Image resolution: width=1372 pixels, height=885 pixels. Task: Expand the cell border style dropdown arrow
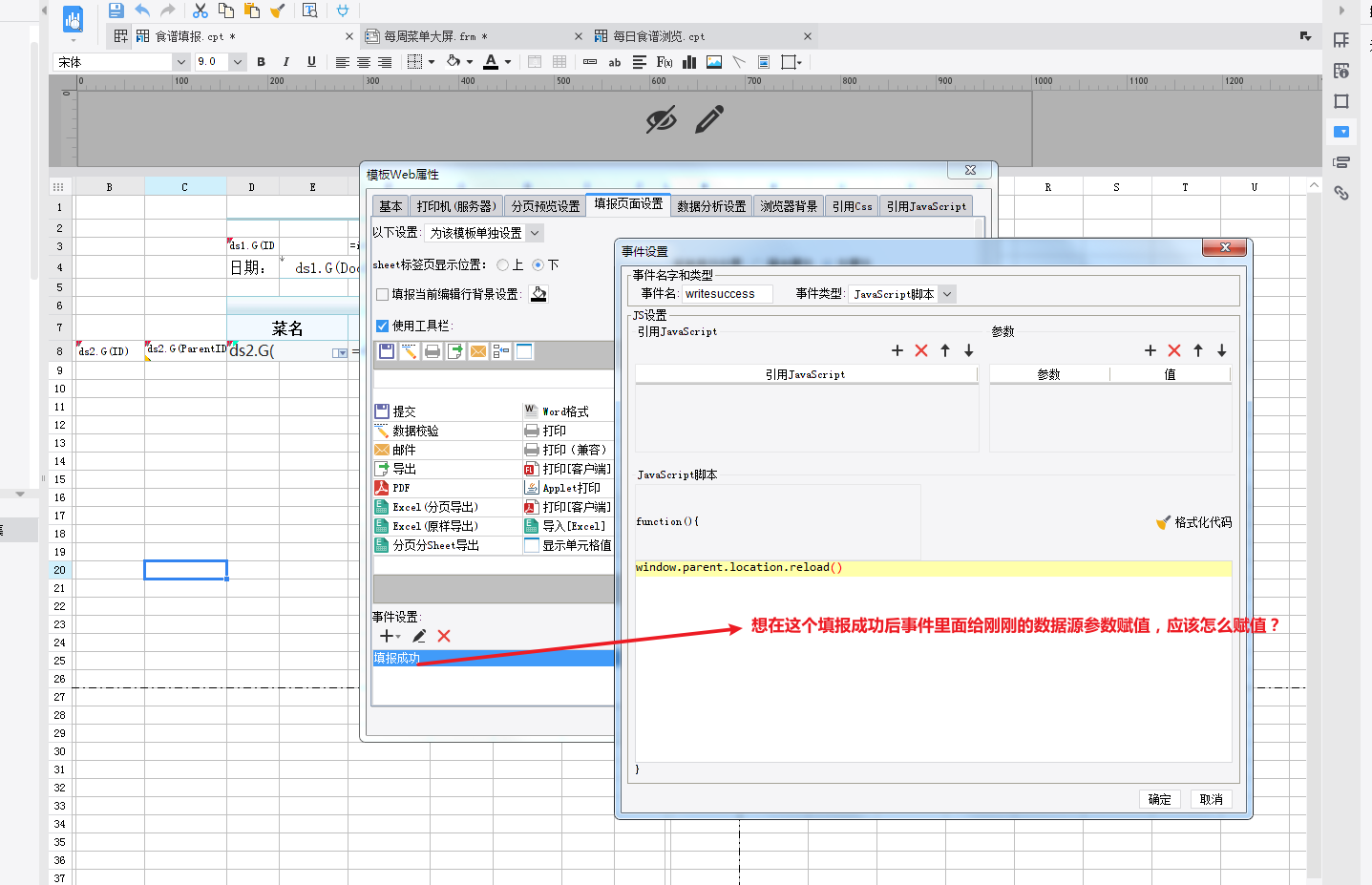(432, 62)
